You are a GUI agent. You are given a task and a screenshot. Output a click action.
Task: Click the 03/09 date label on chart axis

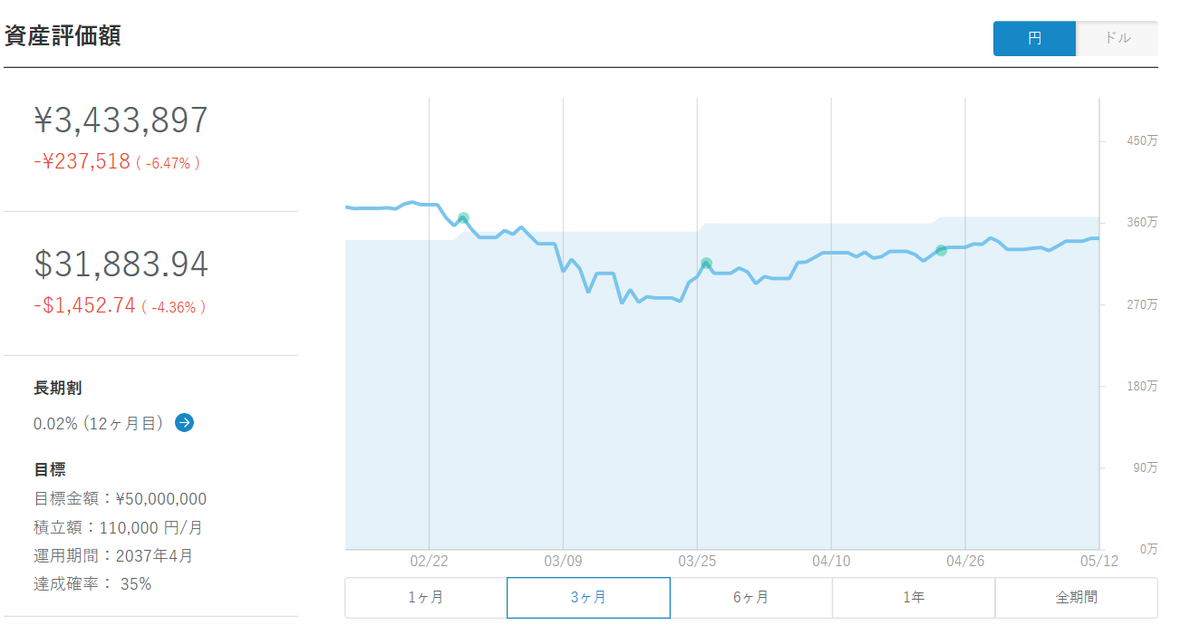563,562
